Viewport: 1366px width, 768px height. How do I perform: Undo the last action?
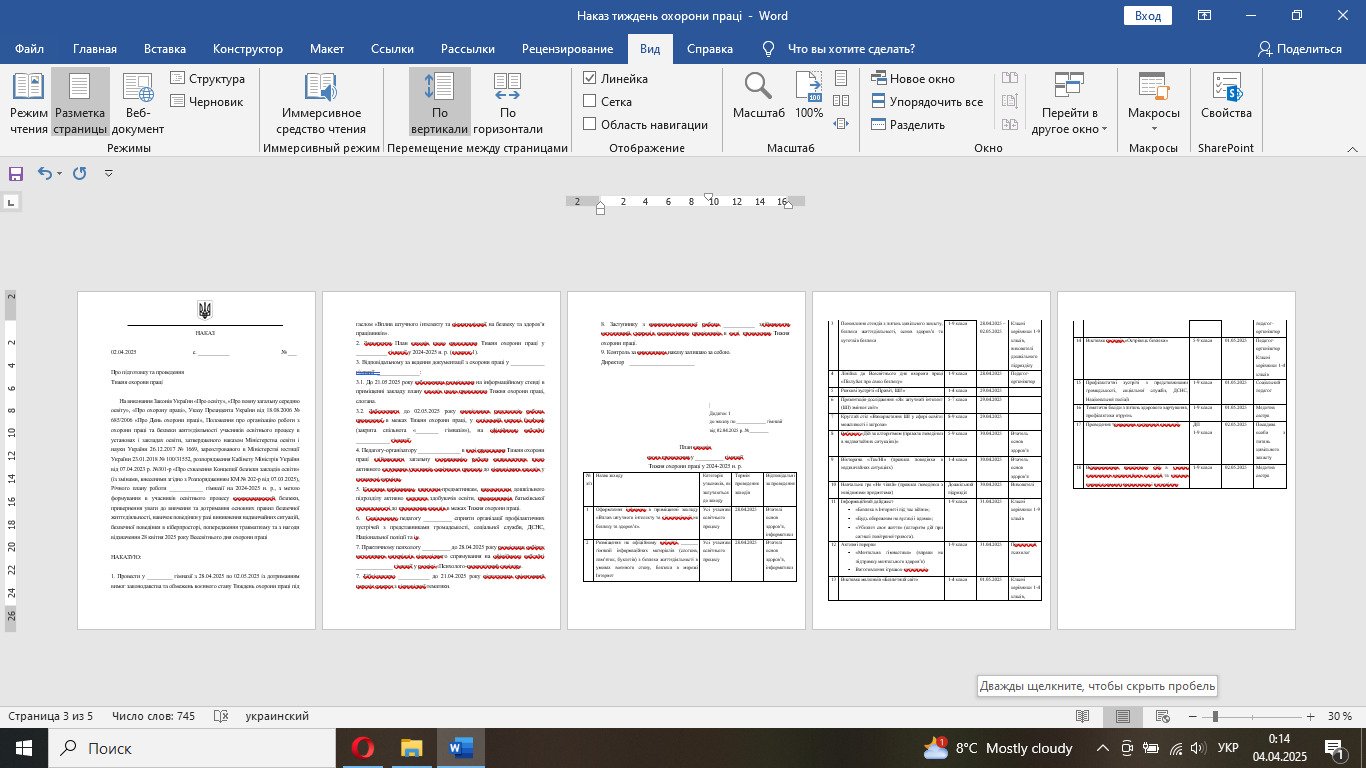(44, 173)
